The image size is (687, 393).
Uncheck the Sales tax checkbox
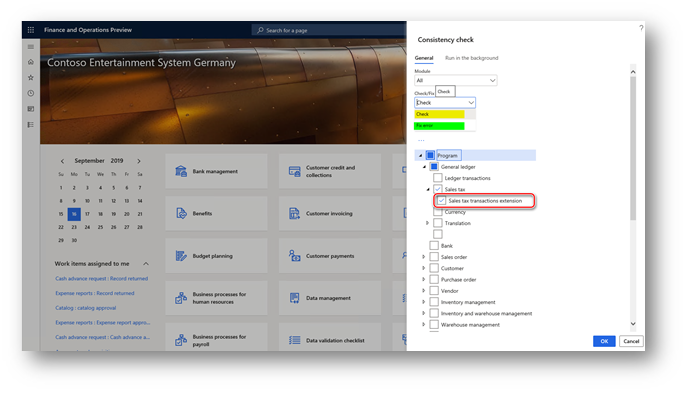coord(438,189)
